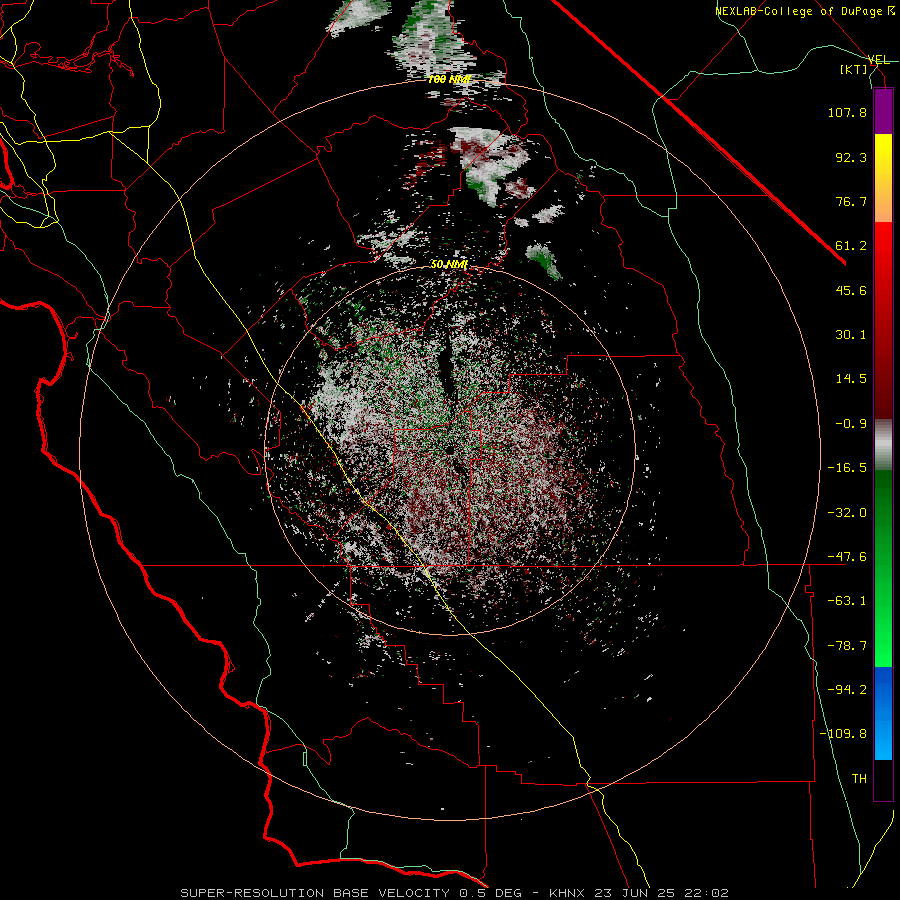Click the -16.5 velocity scale value
This screenshot has height=900, width=900.
(x=847, y=468)
